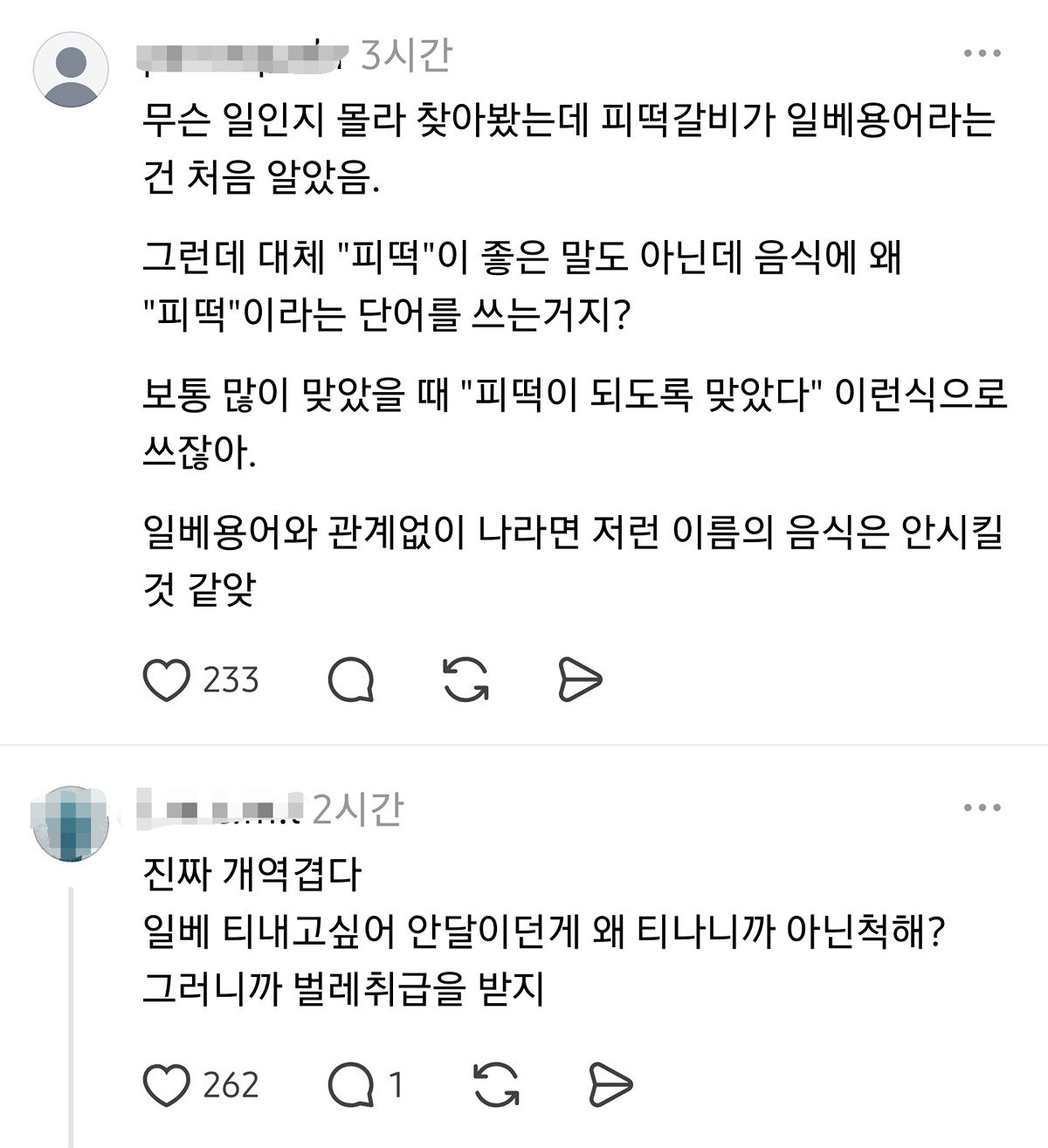The height and width of the screenshot is (1148, 1048).
Task: View who liked via the 262 count
Action: click(231, 1085)
